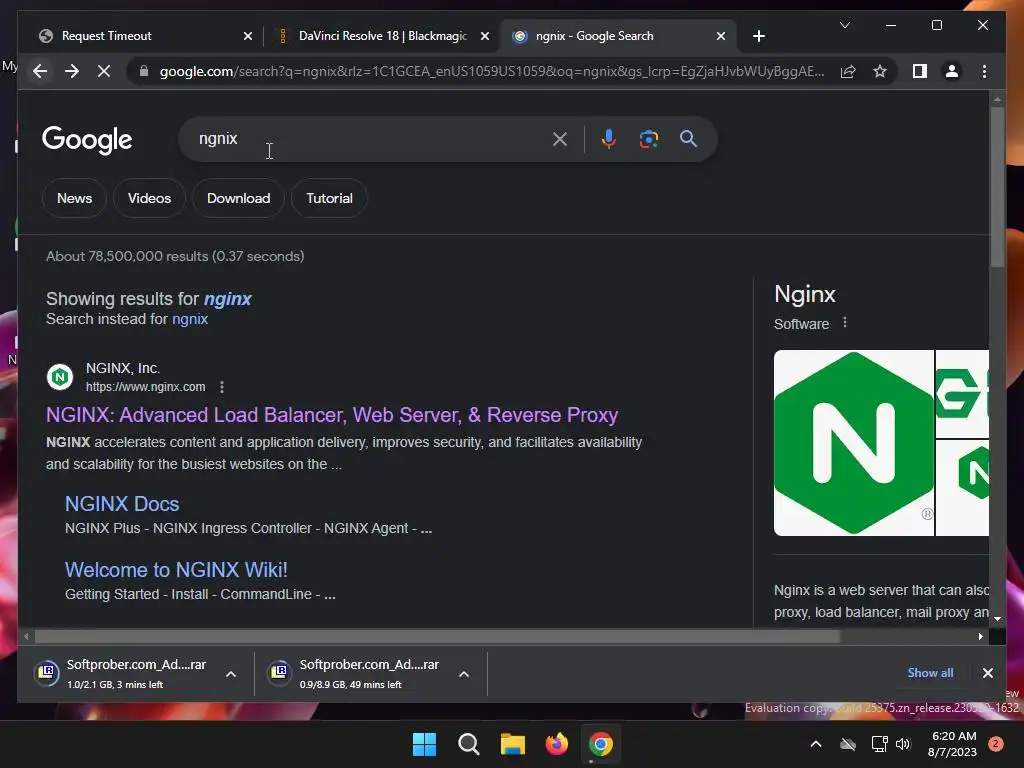Launch File Explorer from the taskbar
This screenshot has height=768, width=1024.
(513, 744)
